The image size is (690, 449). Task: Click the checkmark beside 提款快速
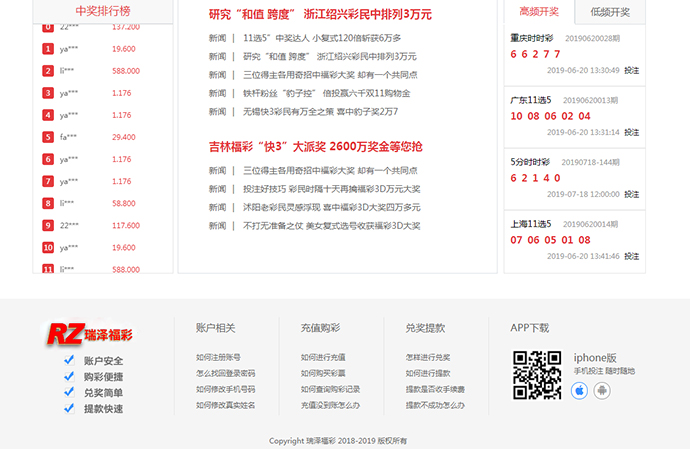pos(69,409)
